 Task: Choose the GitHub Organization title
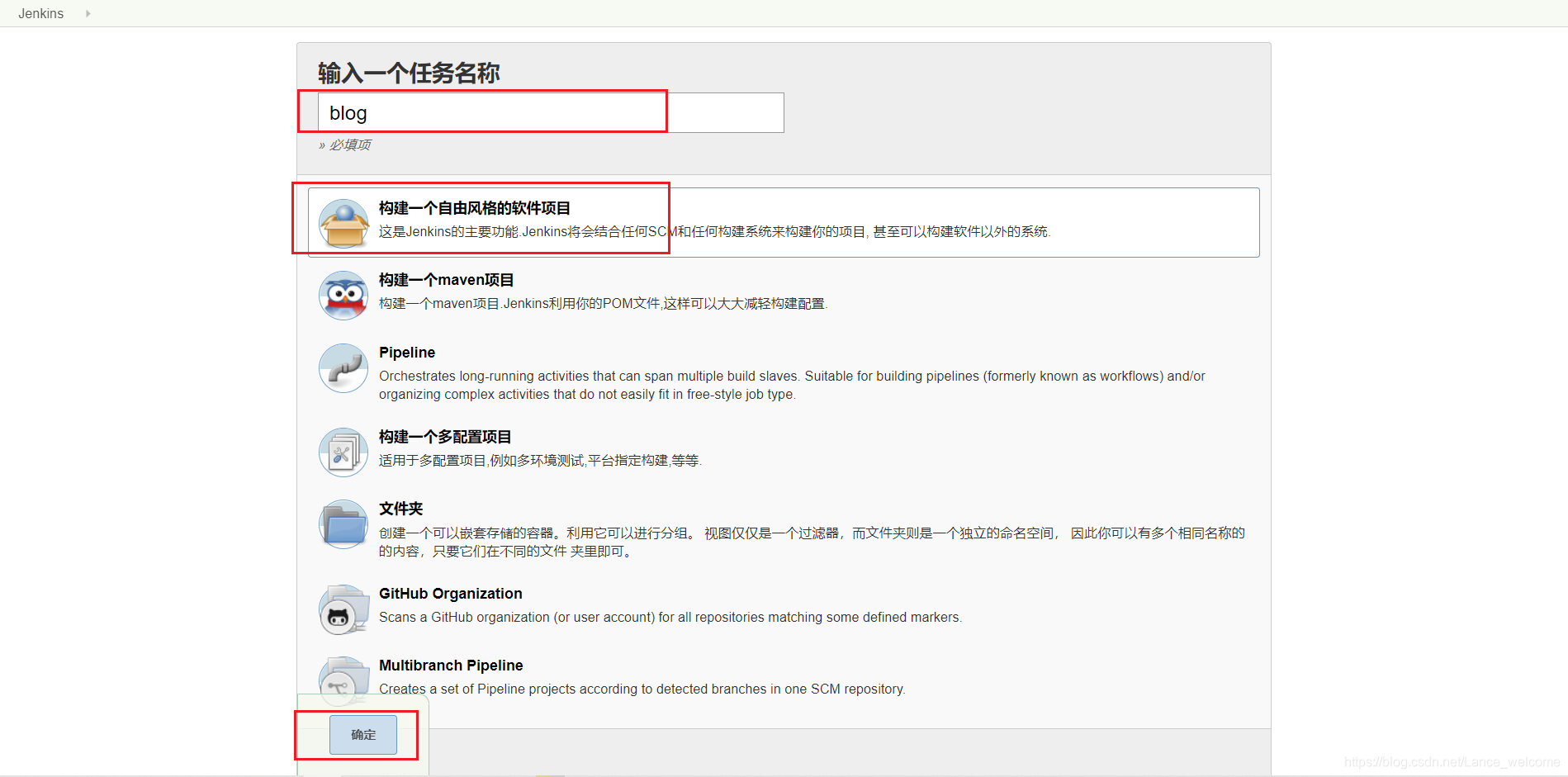pos(451,594)
